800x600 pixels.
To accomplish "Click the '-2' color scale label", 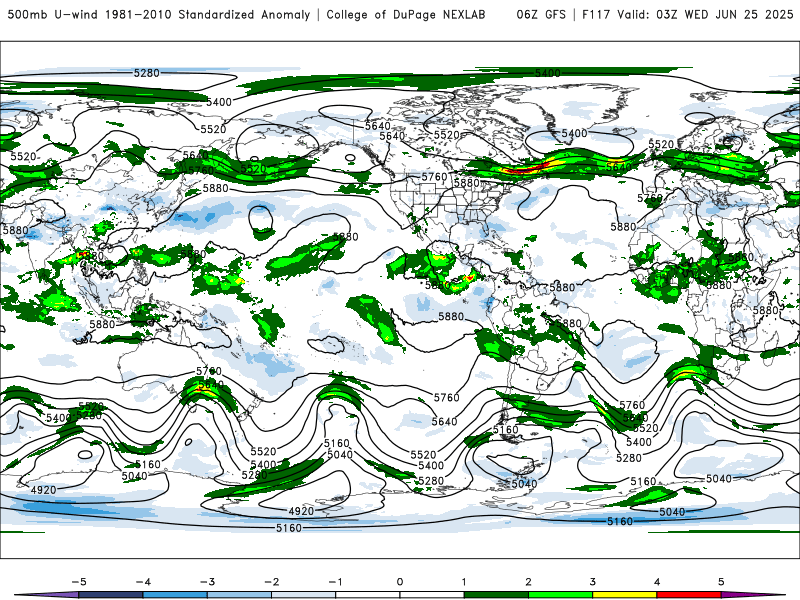I will pos(271,582).
